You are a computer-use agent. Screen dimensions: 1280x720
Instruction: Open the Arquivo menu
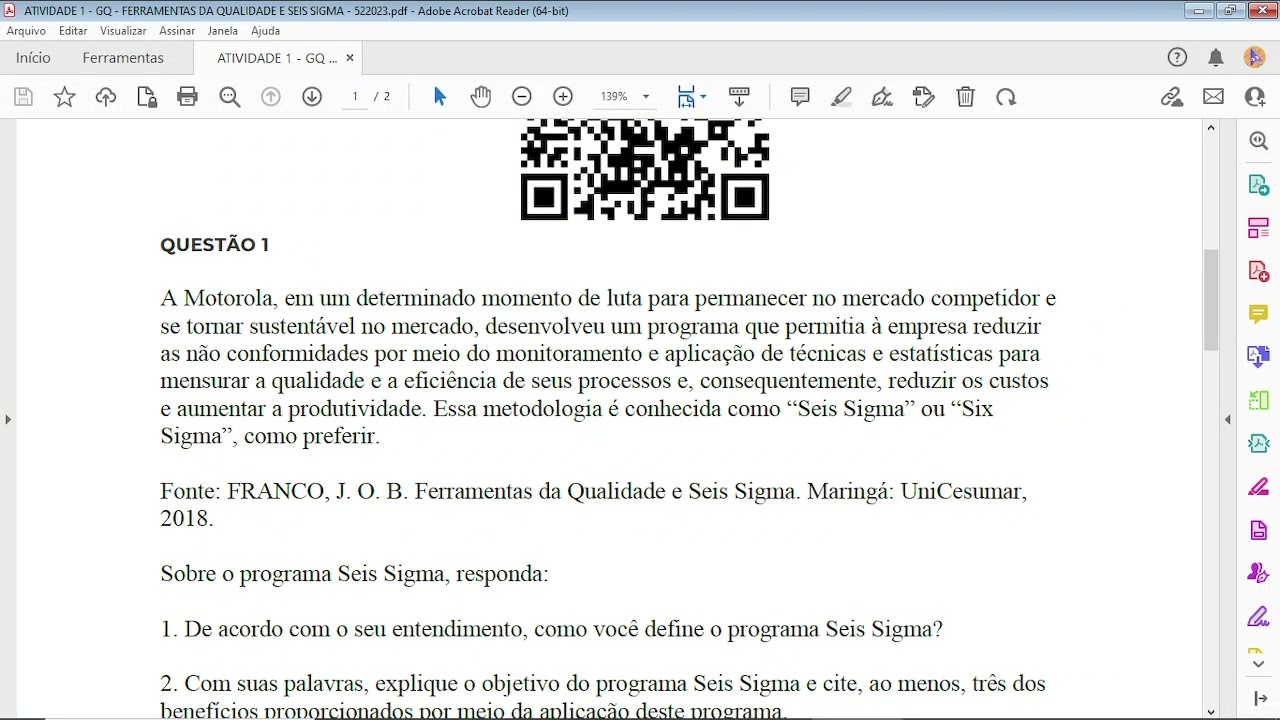pyautogui.click(x=26, y=31)
